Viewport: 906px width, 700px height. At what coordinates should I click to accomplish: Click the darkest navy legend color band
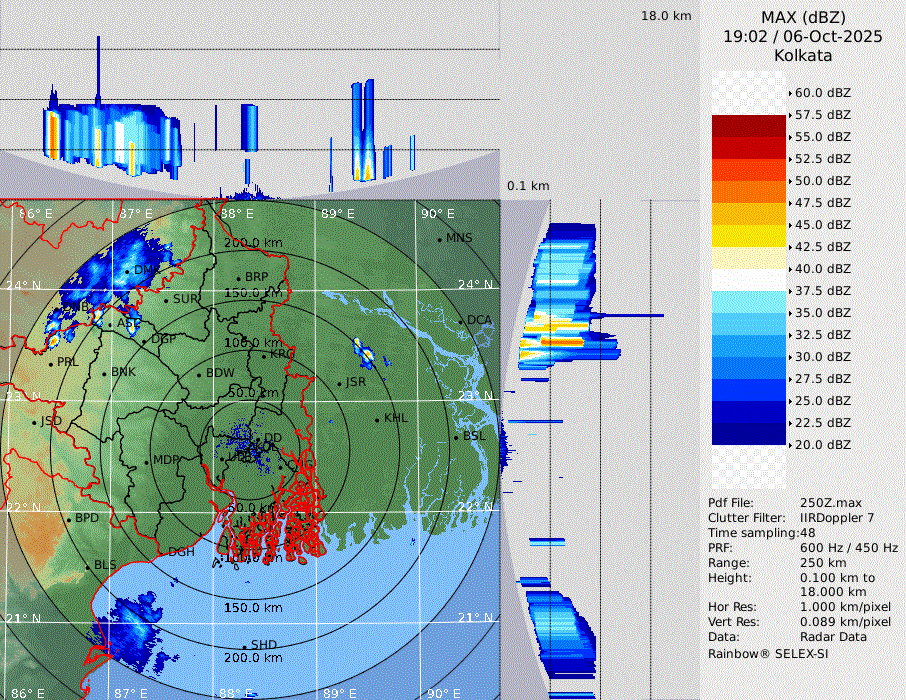(x=748, y=434)
